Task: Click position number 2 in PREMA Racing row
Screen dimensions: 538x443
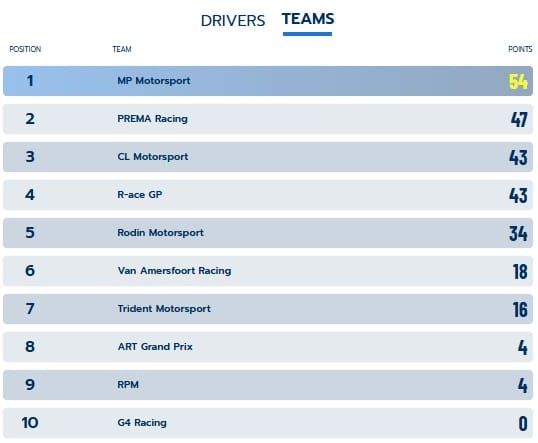Action: pyautogui.click(x=30, y=119)
